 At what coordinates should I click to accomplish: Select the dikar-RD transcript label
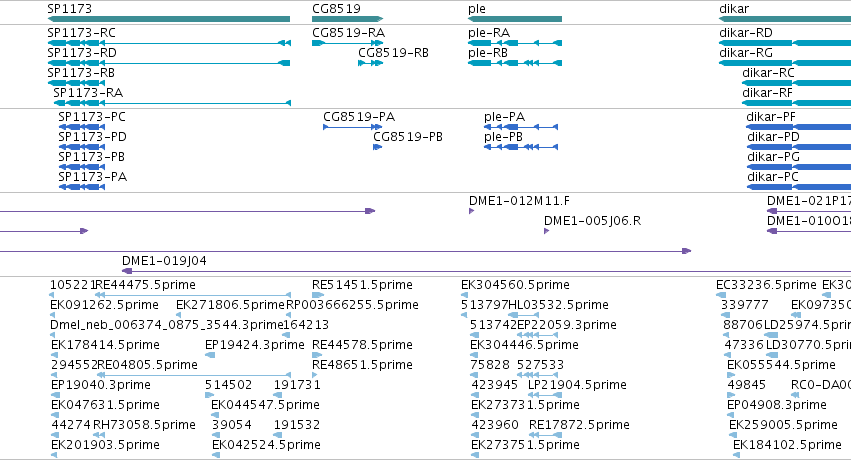click(x=746, y=33)
